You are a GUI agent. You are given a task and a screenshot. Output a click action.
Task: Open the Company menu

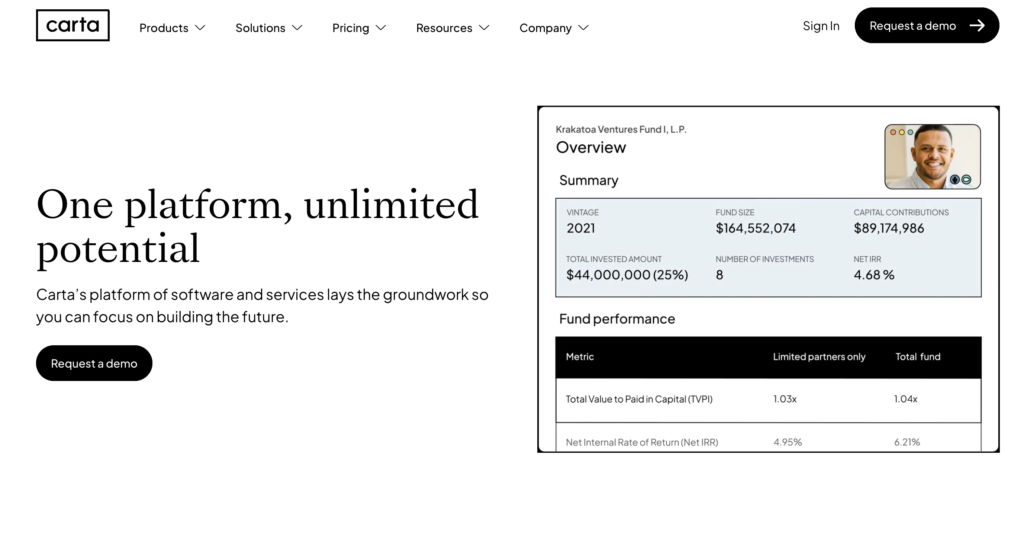[554, 27]
